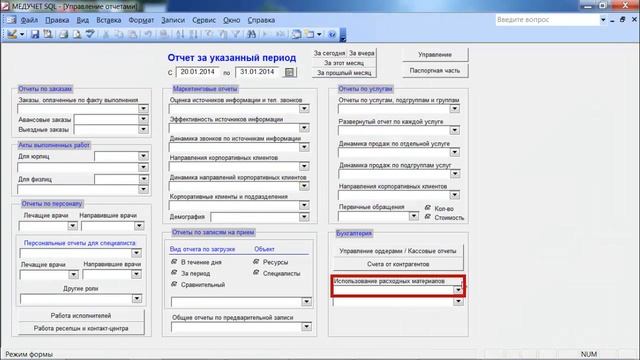The image size is (640, 360).
Task: Open Print Preview from the toolbar
Action: click(77, 34)
